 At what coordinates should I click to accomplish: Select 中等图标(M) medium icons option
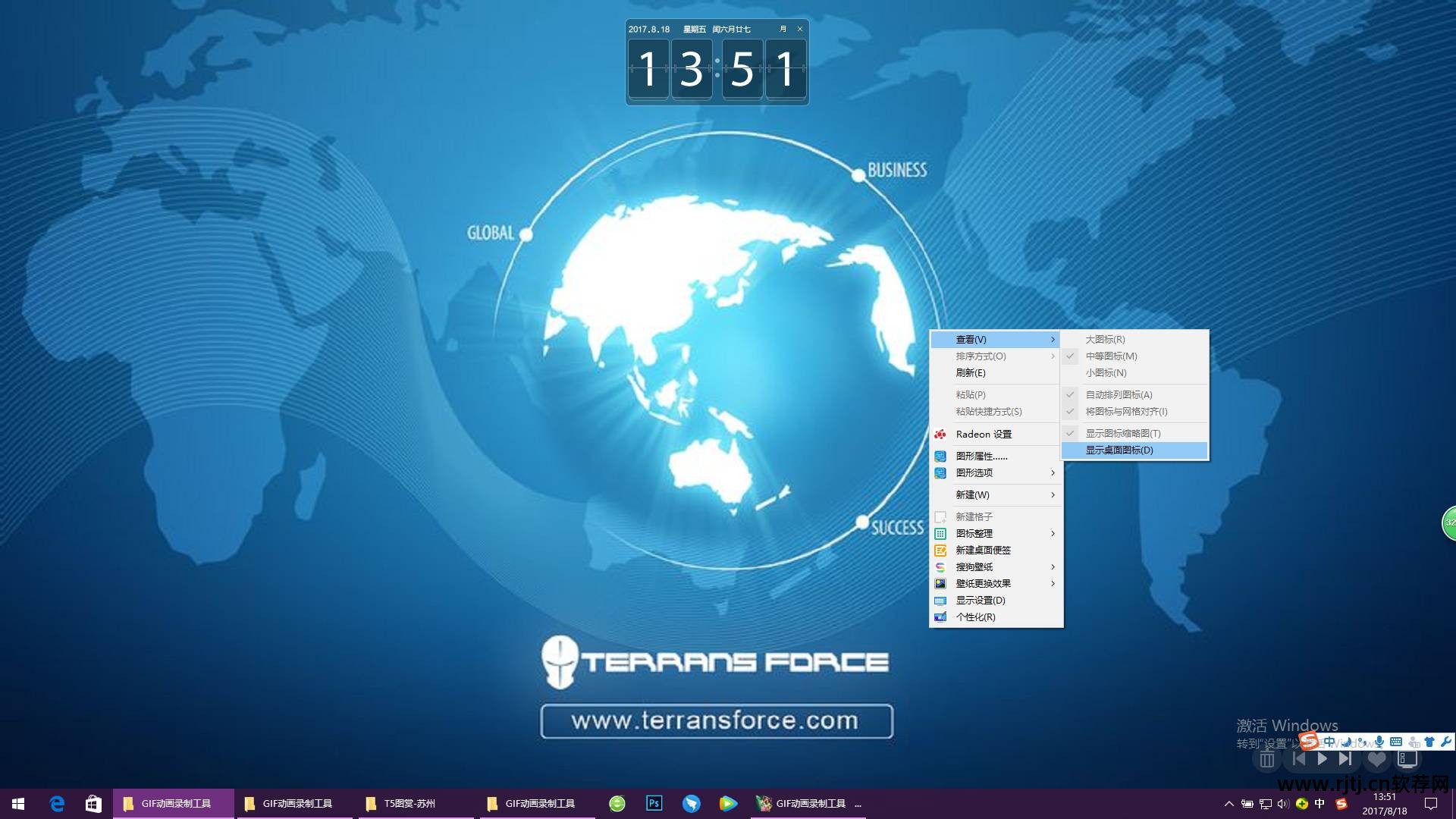(x=1134, y=356)
